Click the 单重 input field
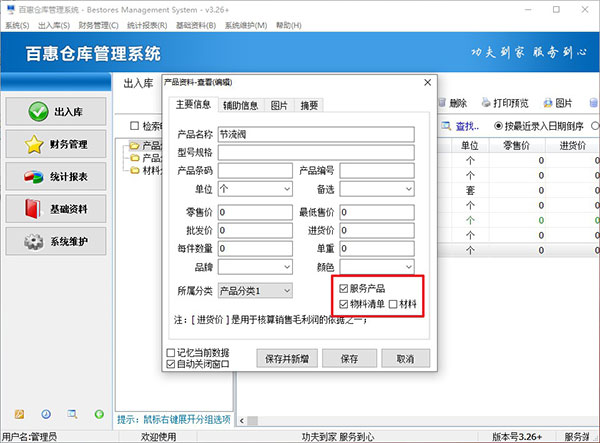Image resolution: width=600 pixels, height=443 pixels. [x=377, y=248]
